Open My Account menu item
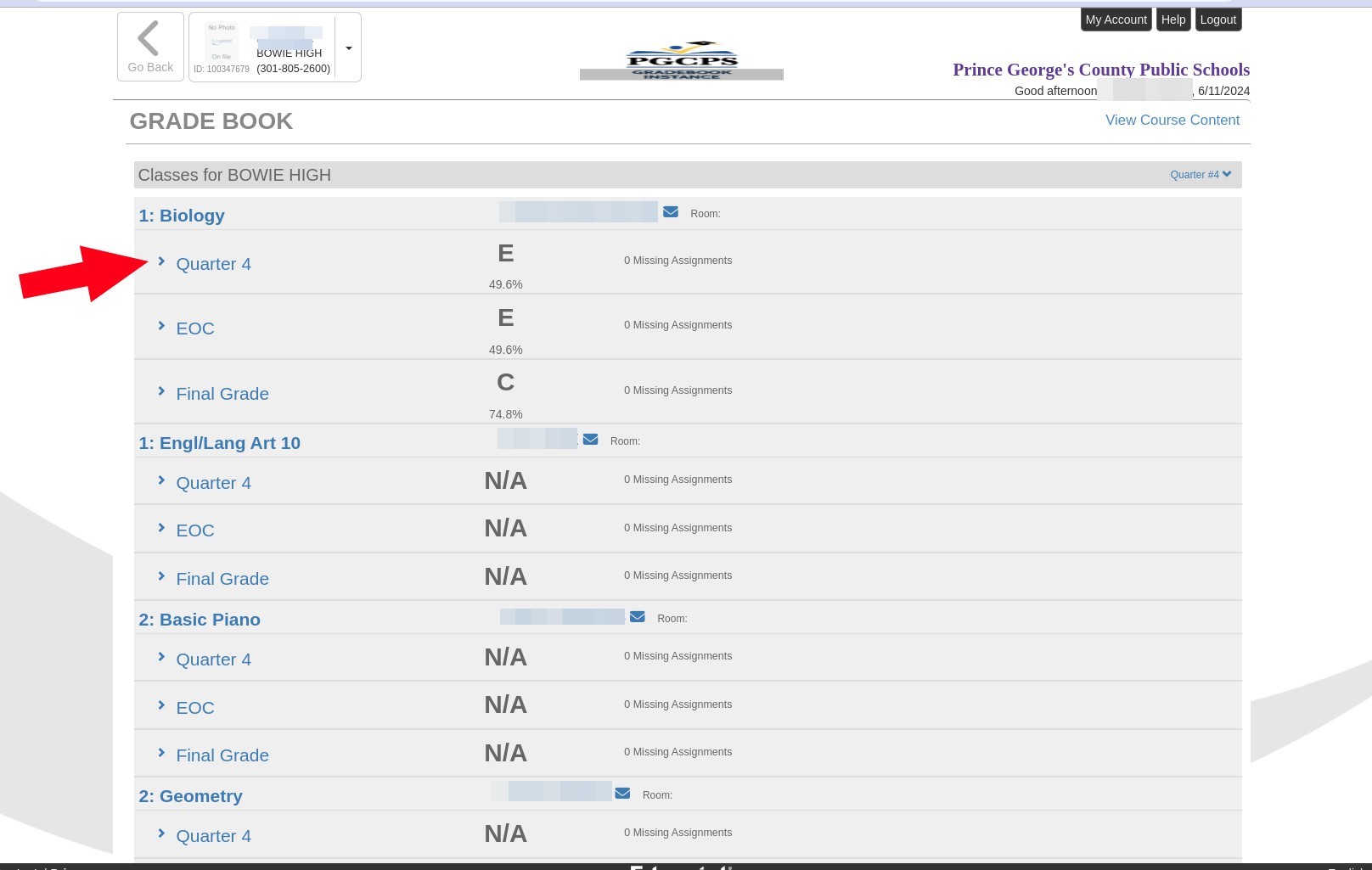 1116,20
